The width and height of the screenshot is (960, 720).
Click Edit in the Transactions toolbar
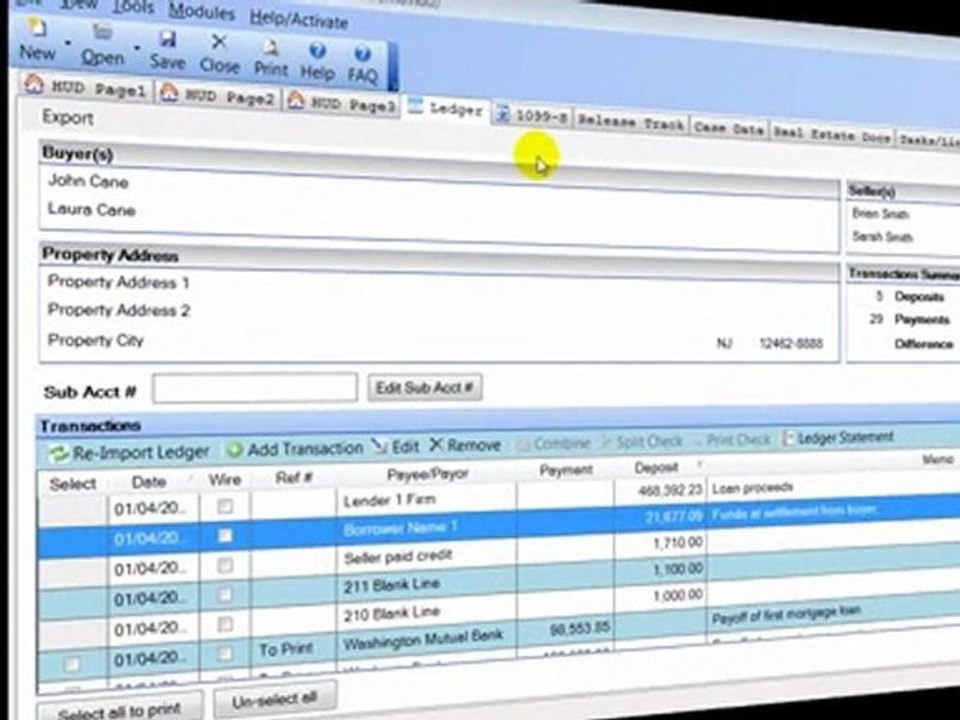396,446
